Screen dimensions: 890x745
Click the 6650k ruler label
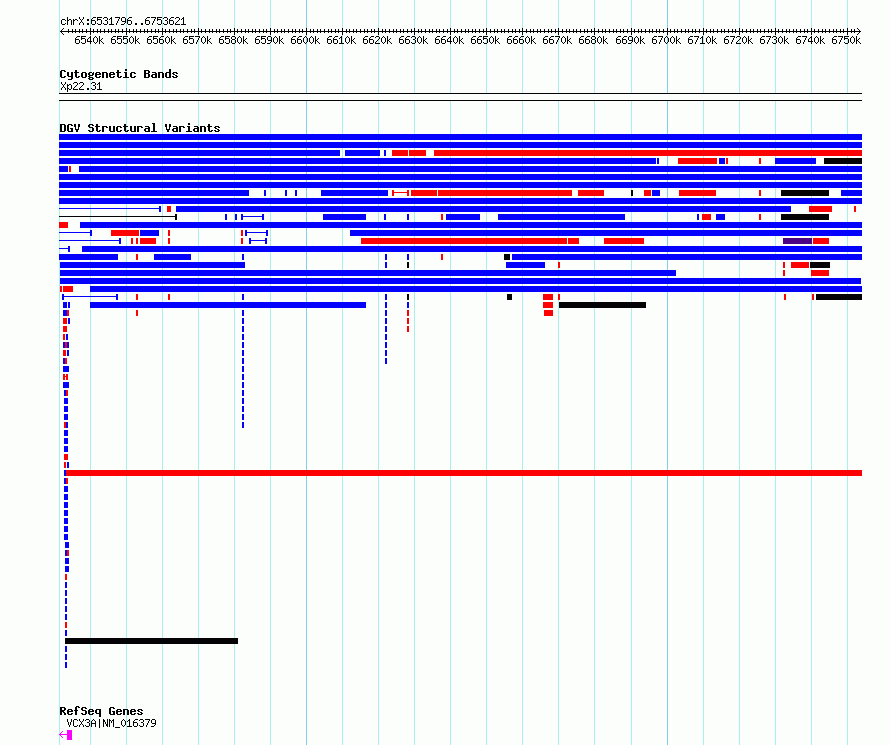pyautogui.click(x=485, y=41)
